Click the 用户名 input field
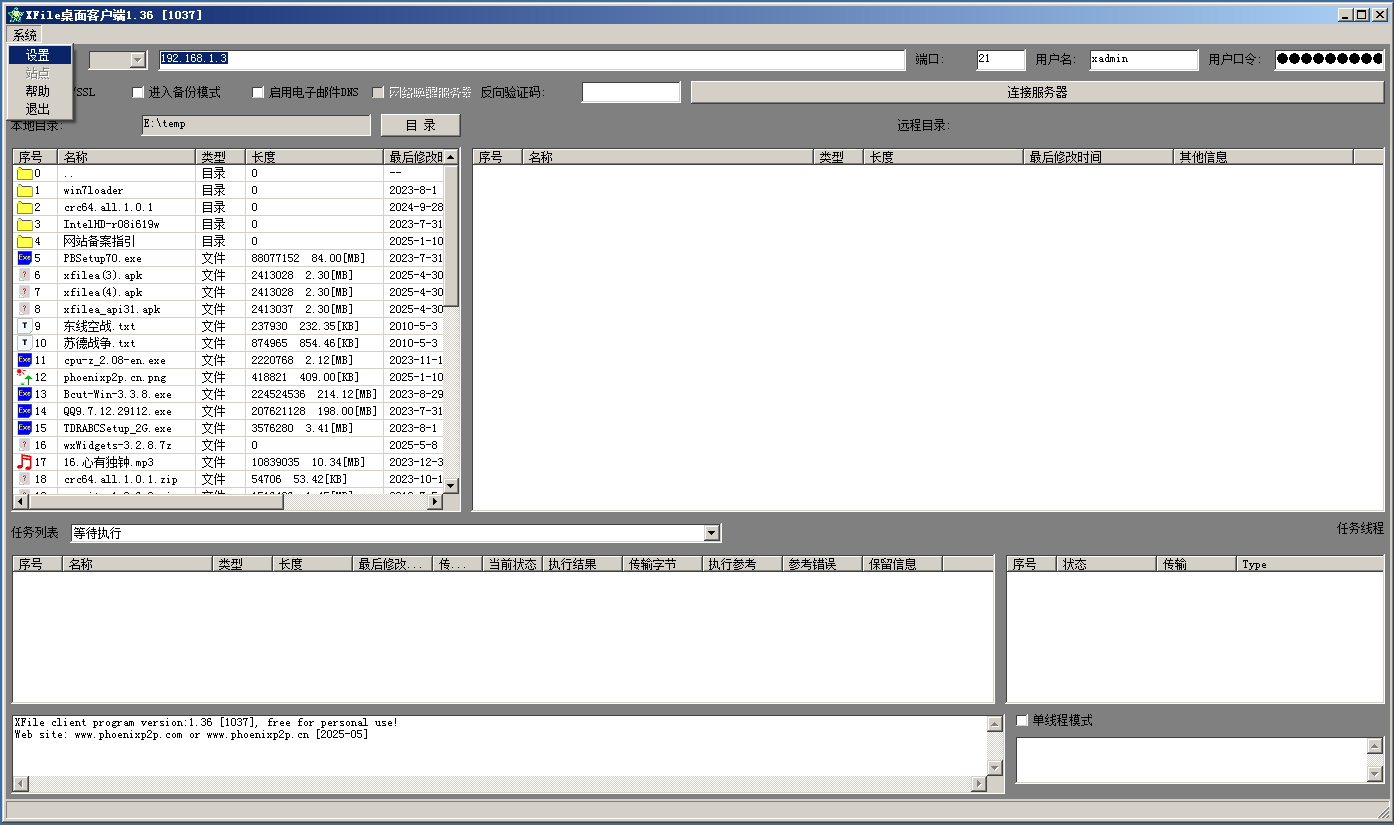Screen dimensions: 1394x825 [1143, 59]
